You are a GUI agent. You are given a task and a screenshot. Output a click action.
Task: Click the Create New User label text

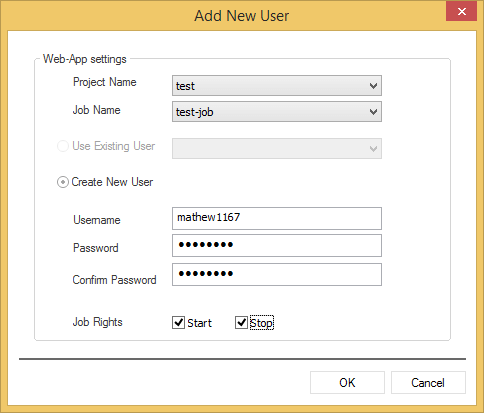(112, 182)
